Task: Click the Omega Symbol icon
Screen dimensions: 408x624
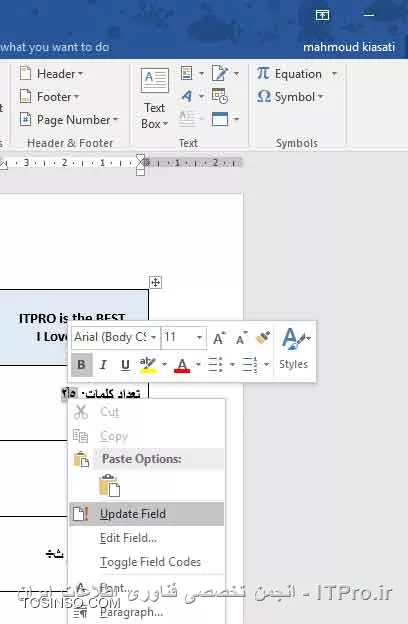Action: point(264,96)
